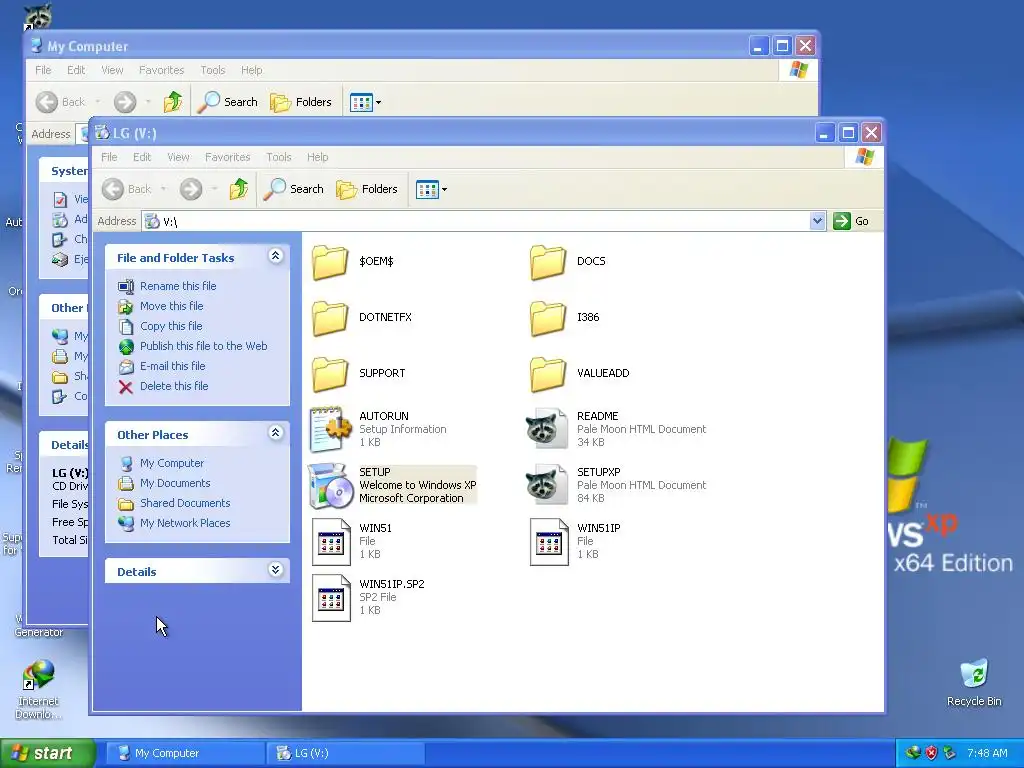Select the SETUP Windows XP installer icon
The image size is (1024, 768).
(330, 485)
